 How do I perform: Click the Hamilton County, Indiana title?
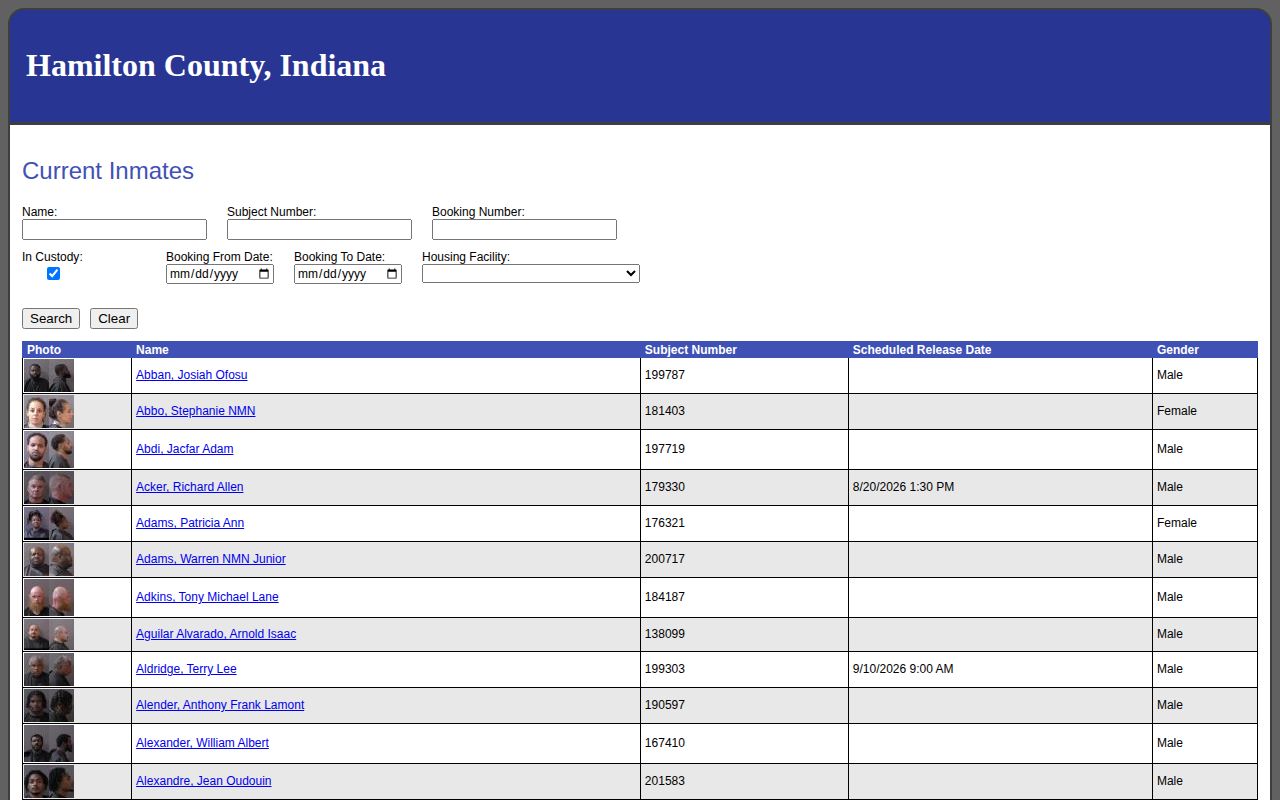[206, 65]
